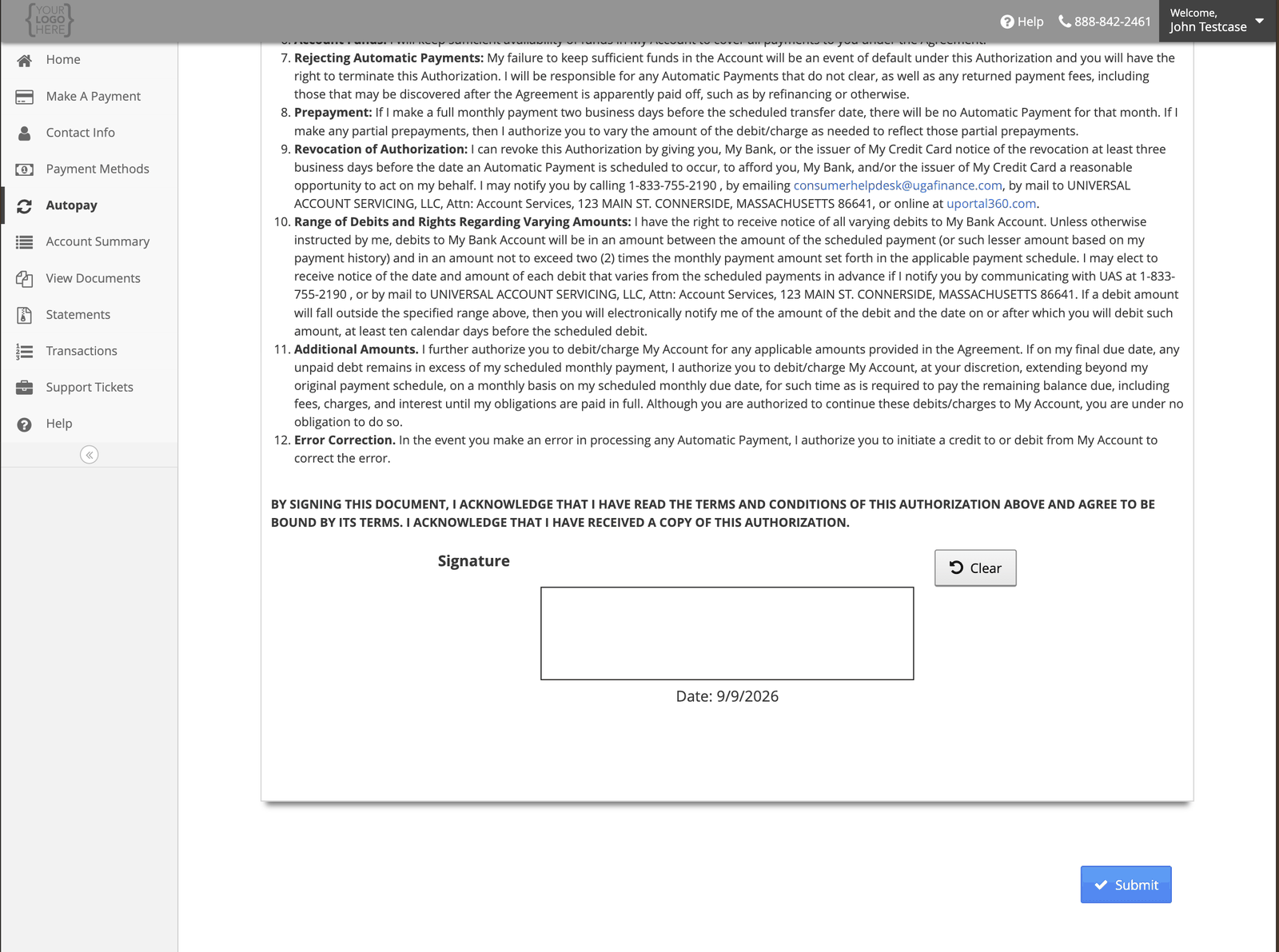Collapse the sidebar with the double-chevron button
Screen dimensions: 1279x952
coord(89,455)
